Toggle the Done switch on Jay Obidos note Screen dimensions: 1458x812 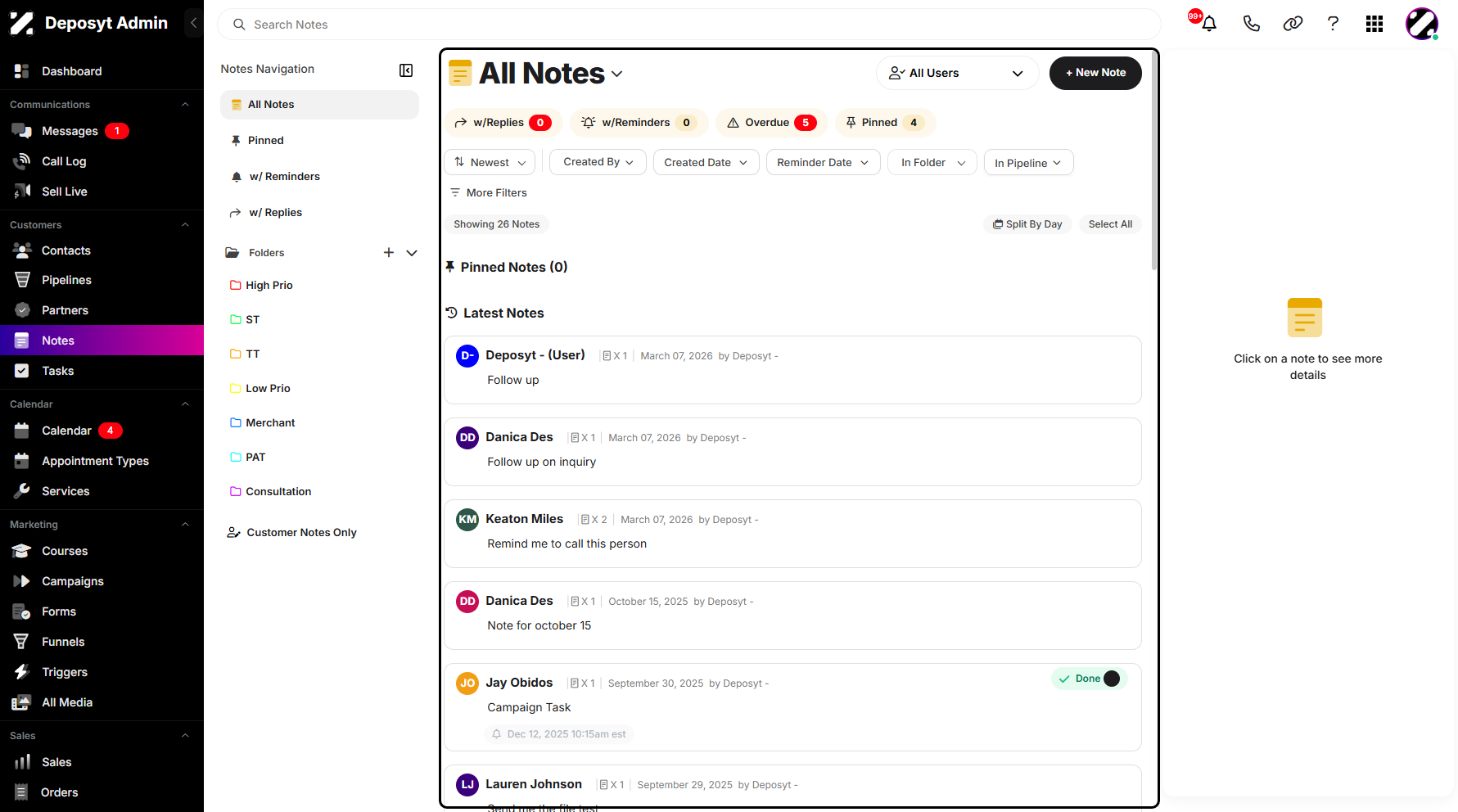tap(1111, 679)
